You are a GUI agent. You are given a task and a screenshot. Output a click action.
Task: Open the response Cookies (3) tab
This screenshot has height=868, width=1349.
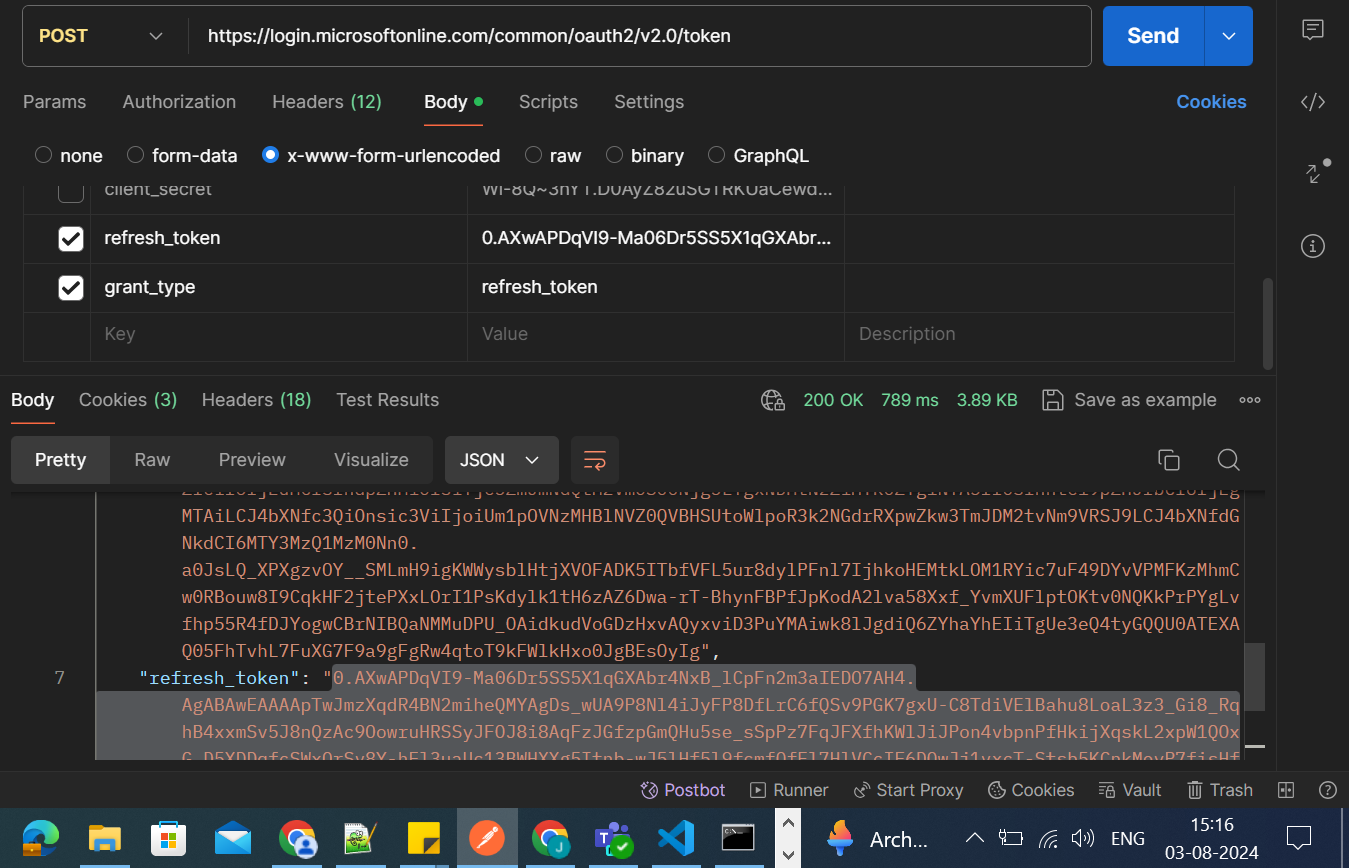(128, 400)
